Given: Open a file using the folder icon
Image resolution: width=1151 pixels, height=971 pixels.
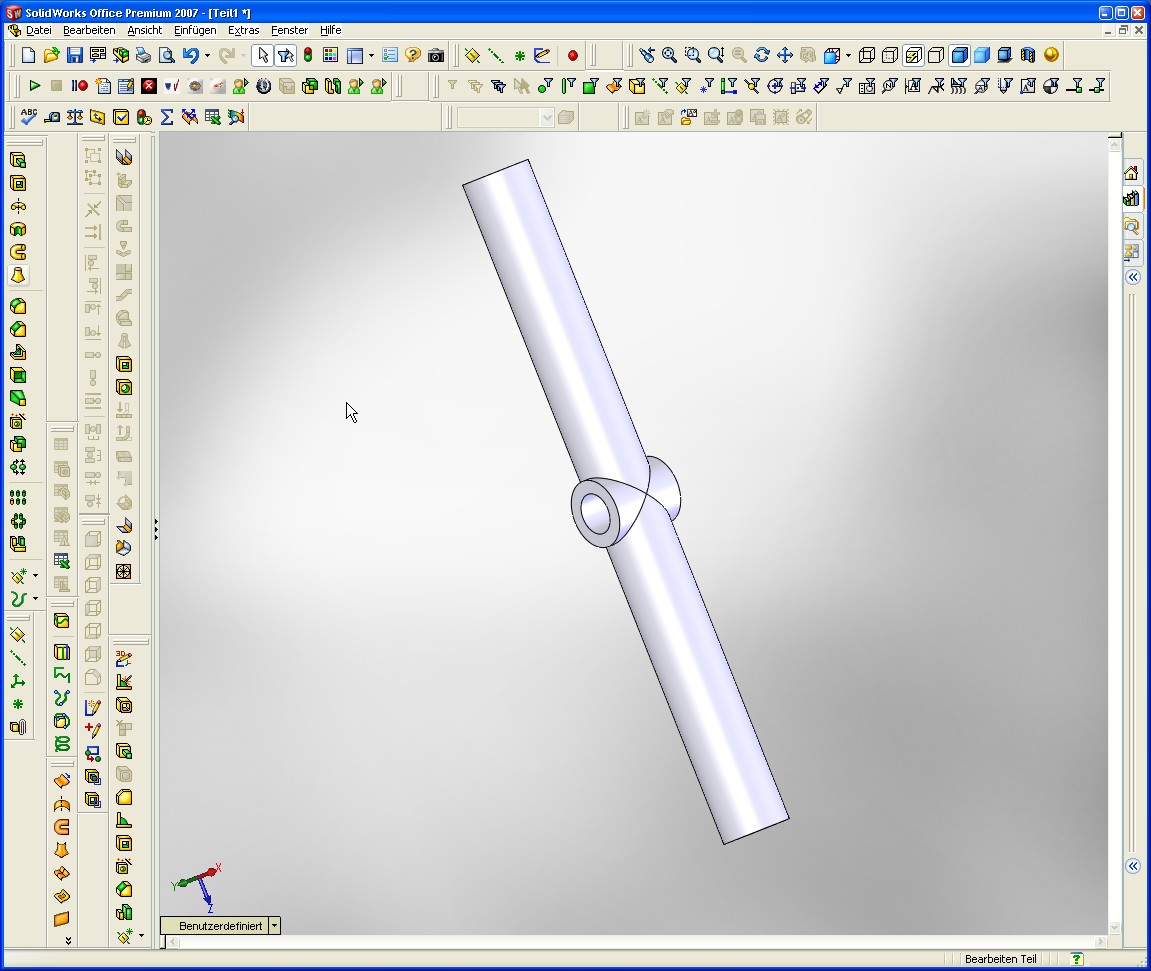Looking at the screenshot, I should 51,55.
